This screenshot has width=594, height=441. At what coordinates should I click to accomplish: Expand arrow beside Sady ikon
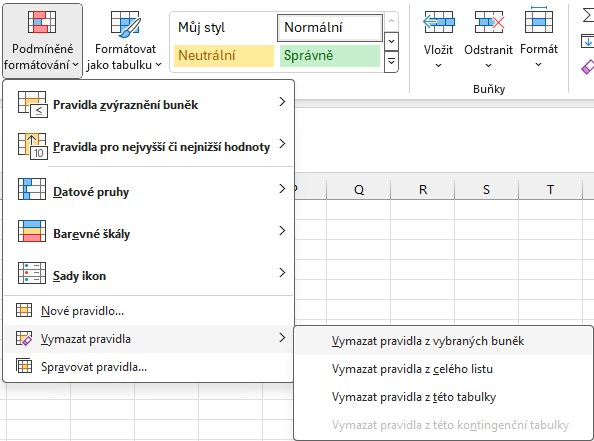[x=282, y=272]
